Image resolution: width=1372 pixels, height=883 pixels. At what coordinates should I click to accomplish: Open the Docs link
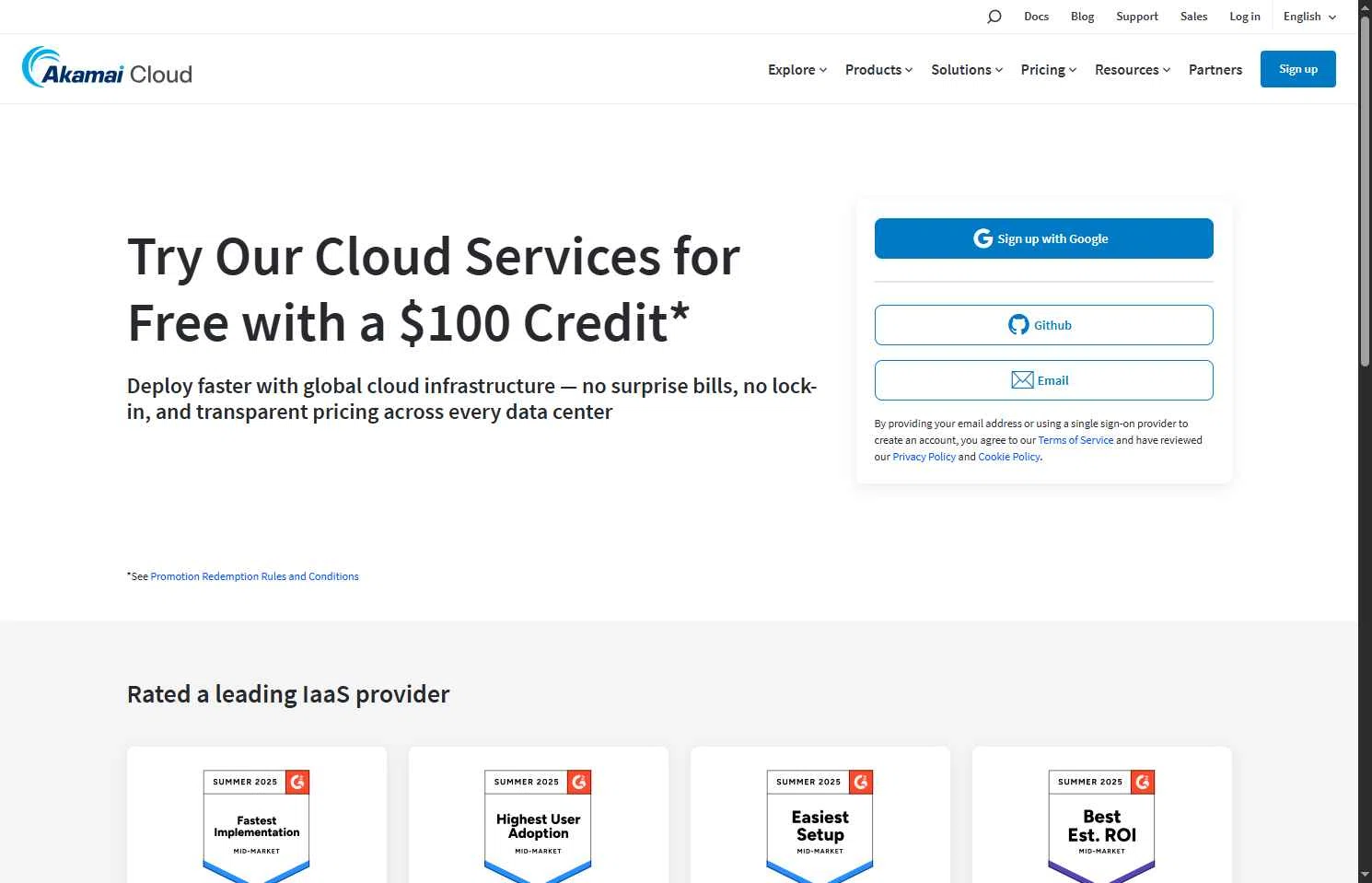[1036, 17]
